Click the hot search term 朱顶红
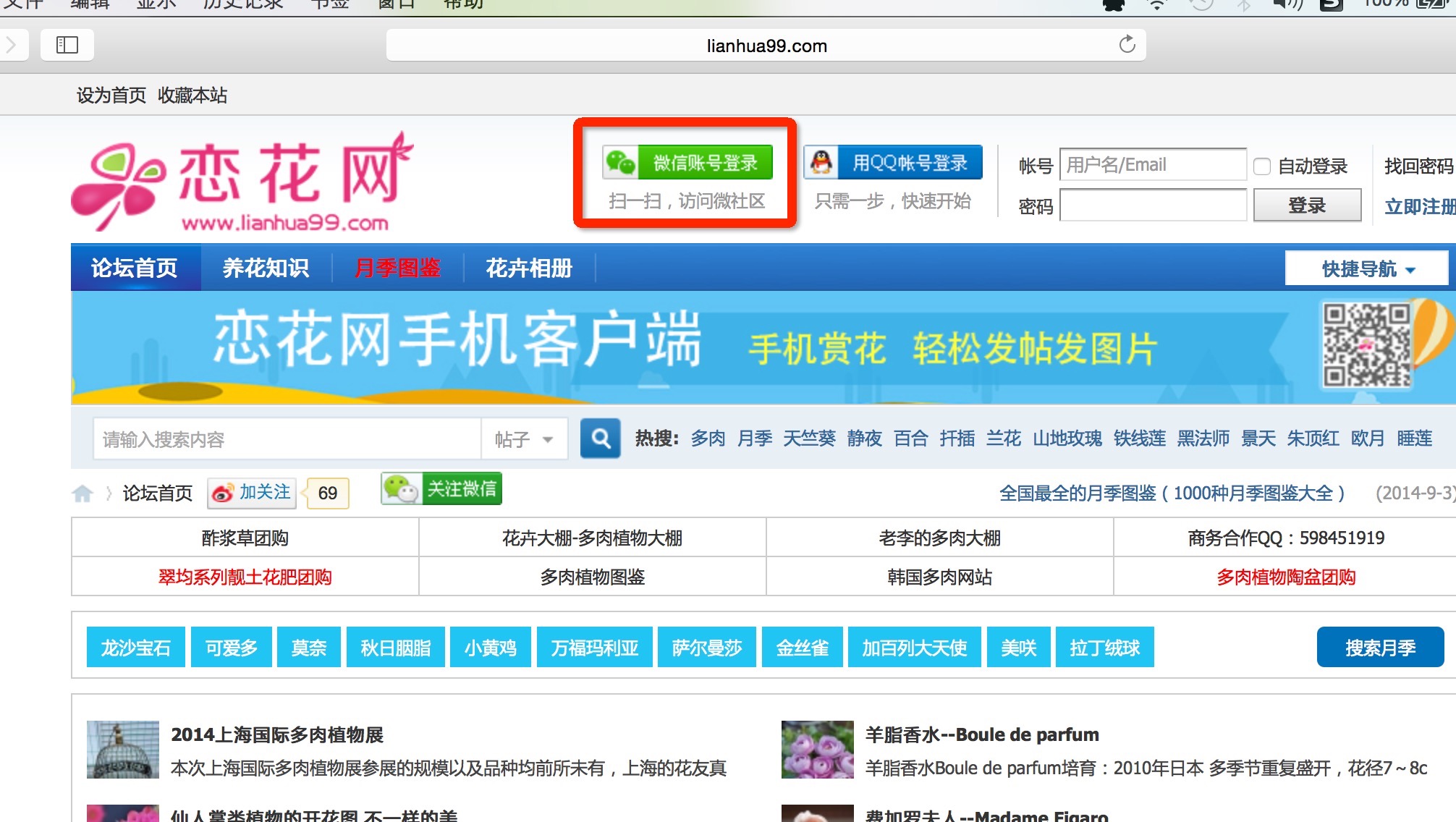The width and height of the screenshot is (1456, 822). pyautogui.click(x=1313, y=438)
